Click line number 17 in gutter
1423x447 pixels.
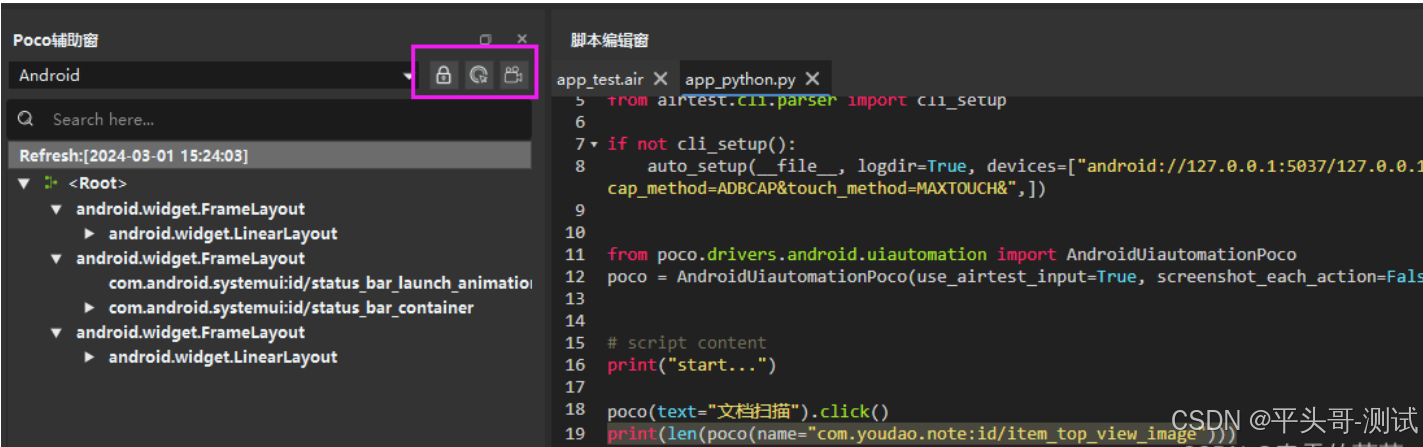point(575,387)
